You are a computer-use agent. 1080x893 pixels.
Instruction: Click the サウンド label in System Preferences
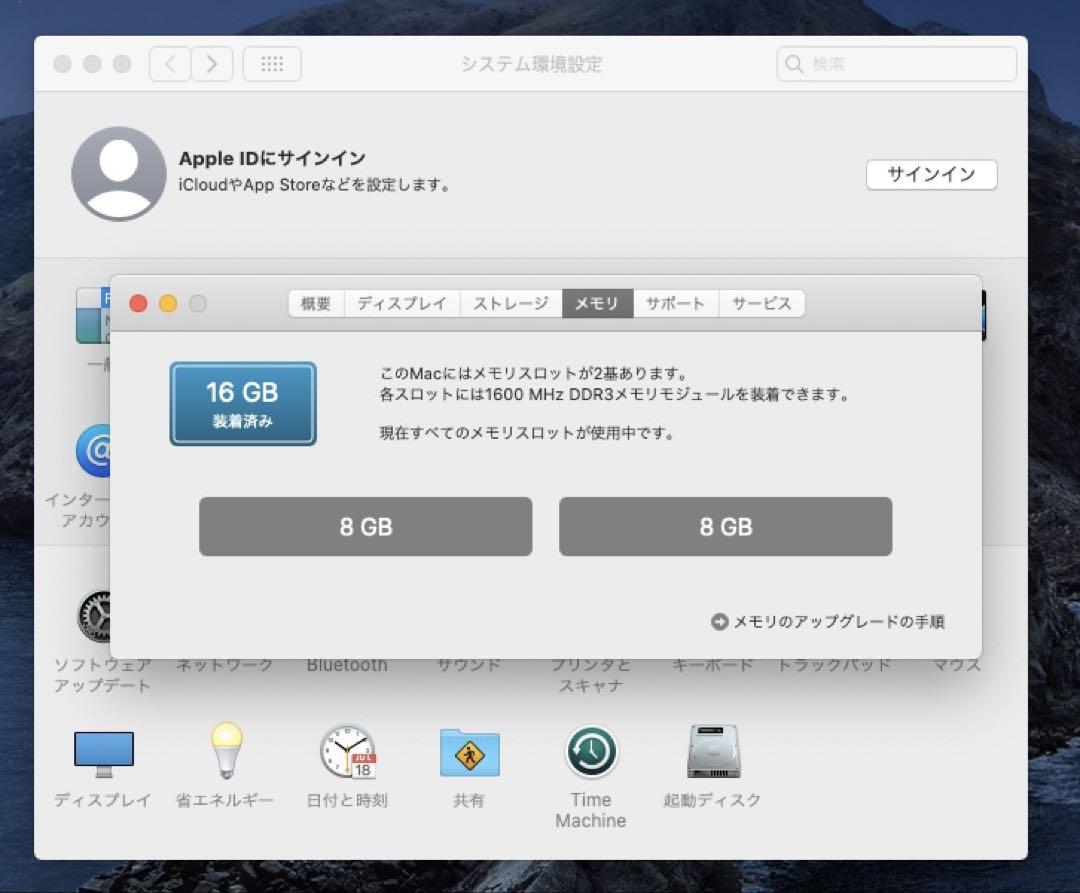[x=469, y=665]
